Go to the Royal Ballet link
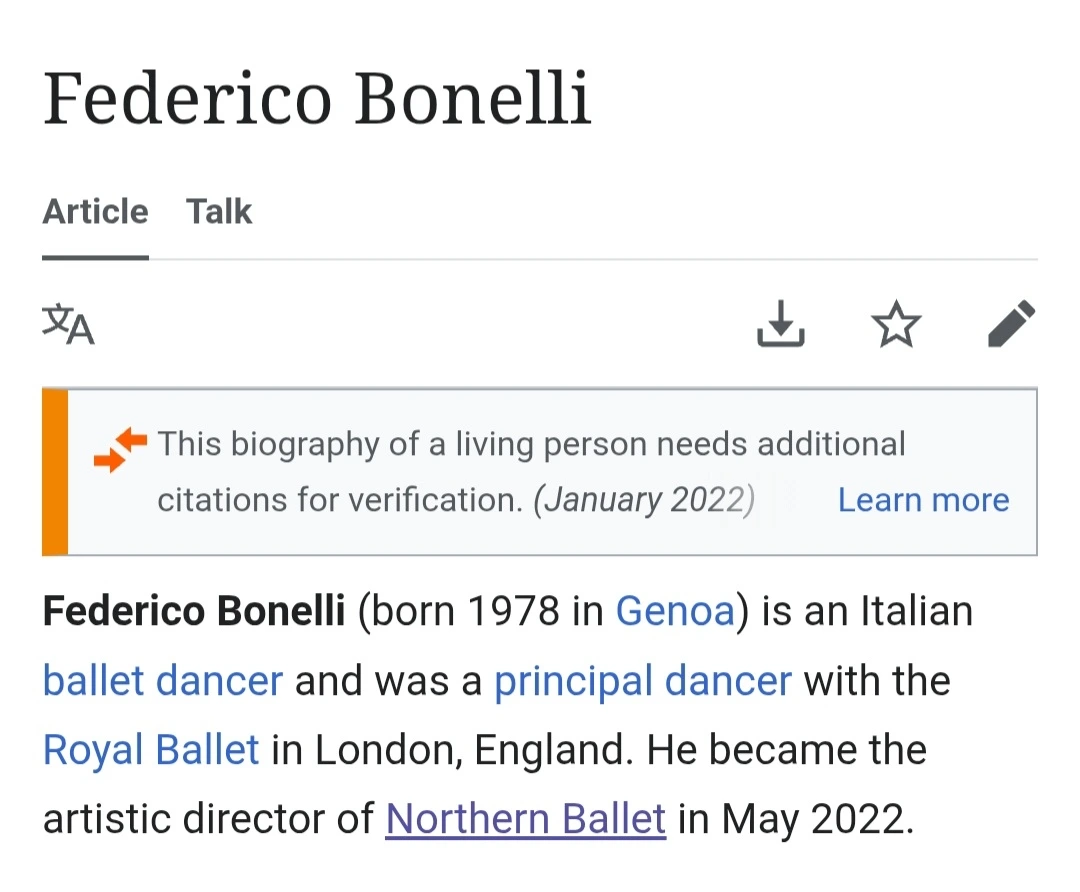 pyautogui.click(x=151, y=749)
